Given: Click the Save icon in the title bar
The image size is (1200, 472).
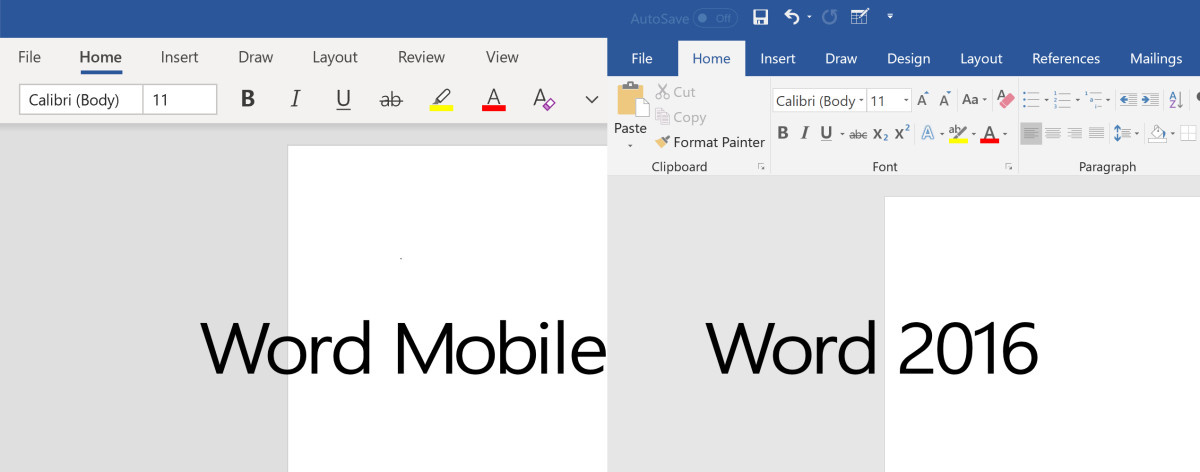Looking at the screenshot, I should pyautogui.click(x=760, y=17).
